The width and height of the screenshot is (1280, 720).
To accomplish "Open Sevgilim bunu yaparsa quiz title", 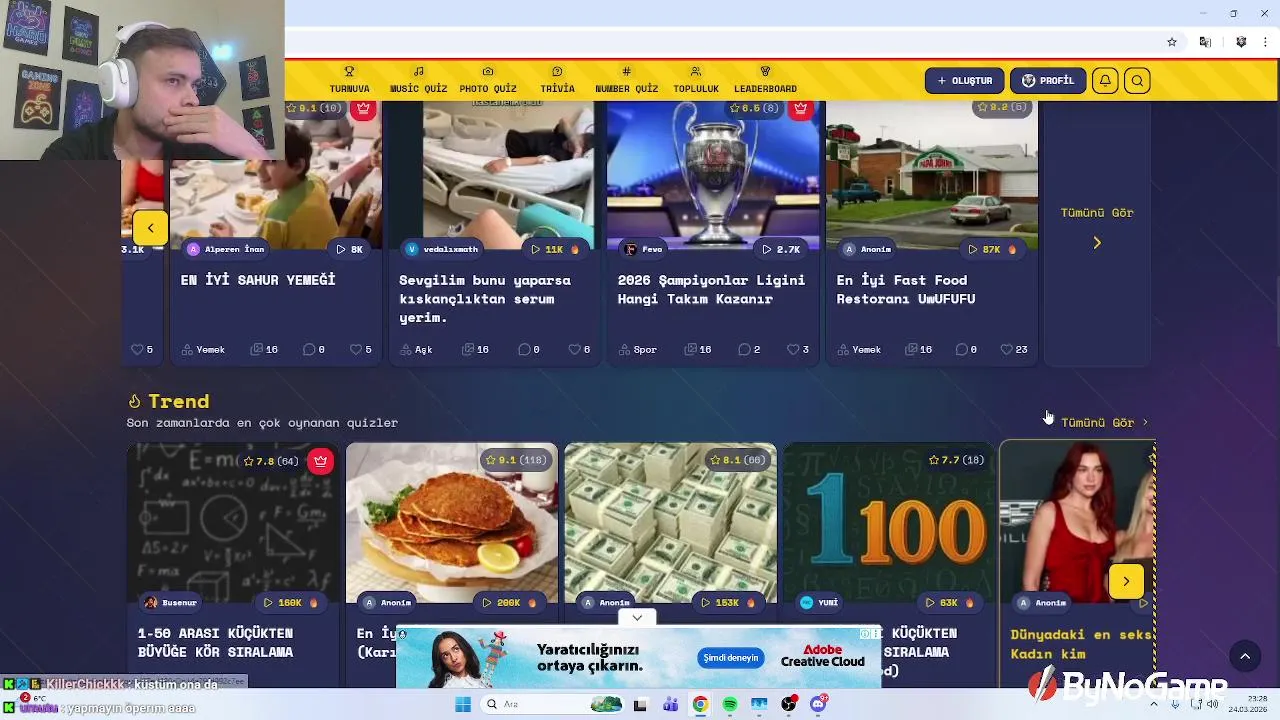I will pos(485,298).
